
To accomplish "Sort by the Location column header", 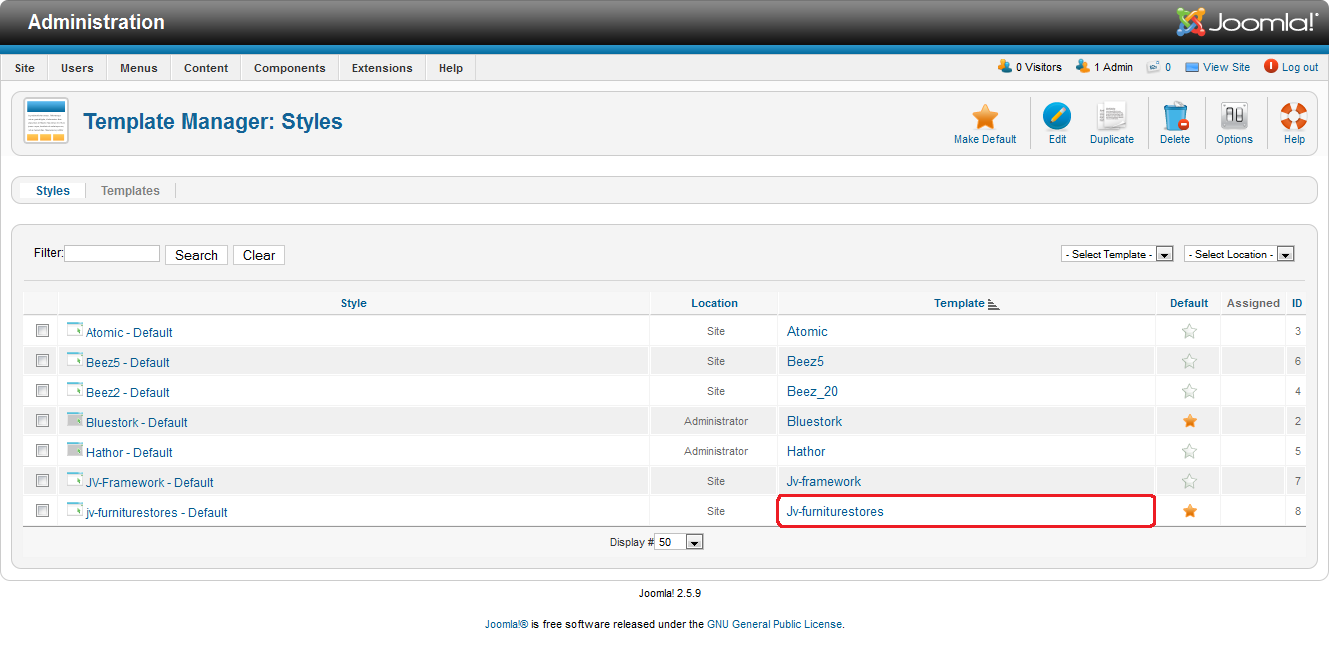I will [714, 303].
